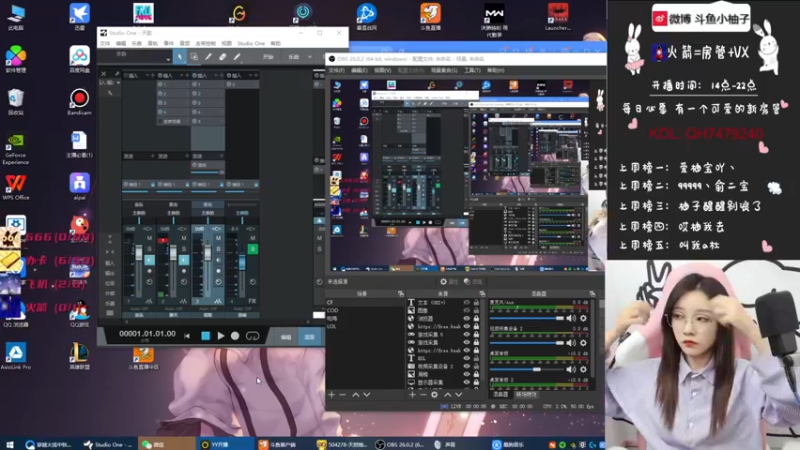Move source down arrow in OBS sources panel
This screenshot has width=800, height=450.
pyautogui.click(x=459, y=395)
